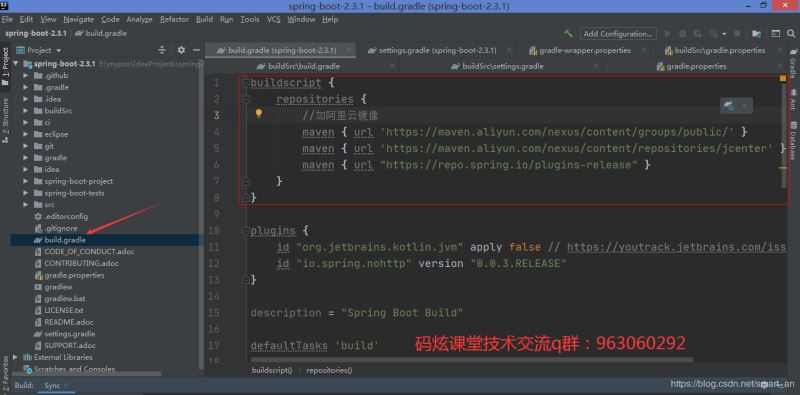Open the coverage run dropdown arrow

coord(724,34)
